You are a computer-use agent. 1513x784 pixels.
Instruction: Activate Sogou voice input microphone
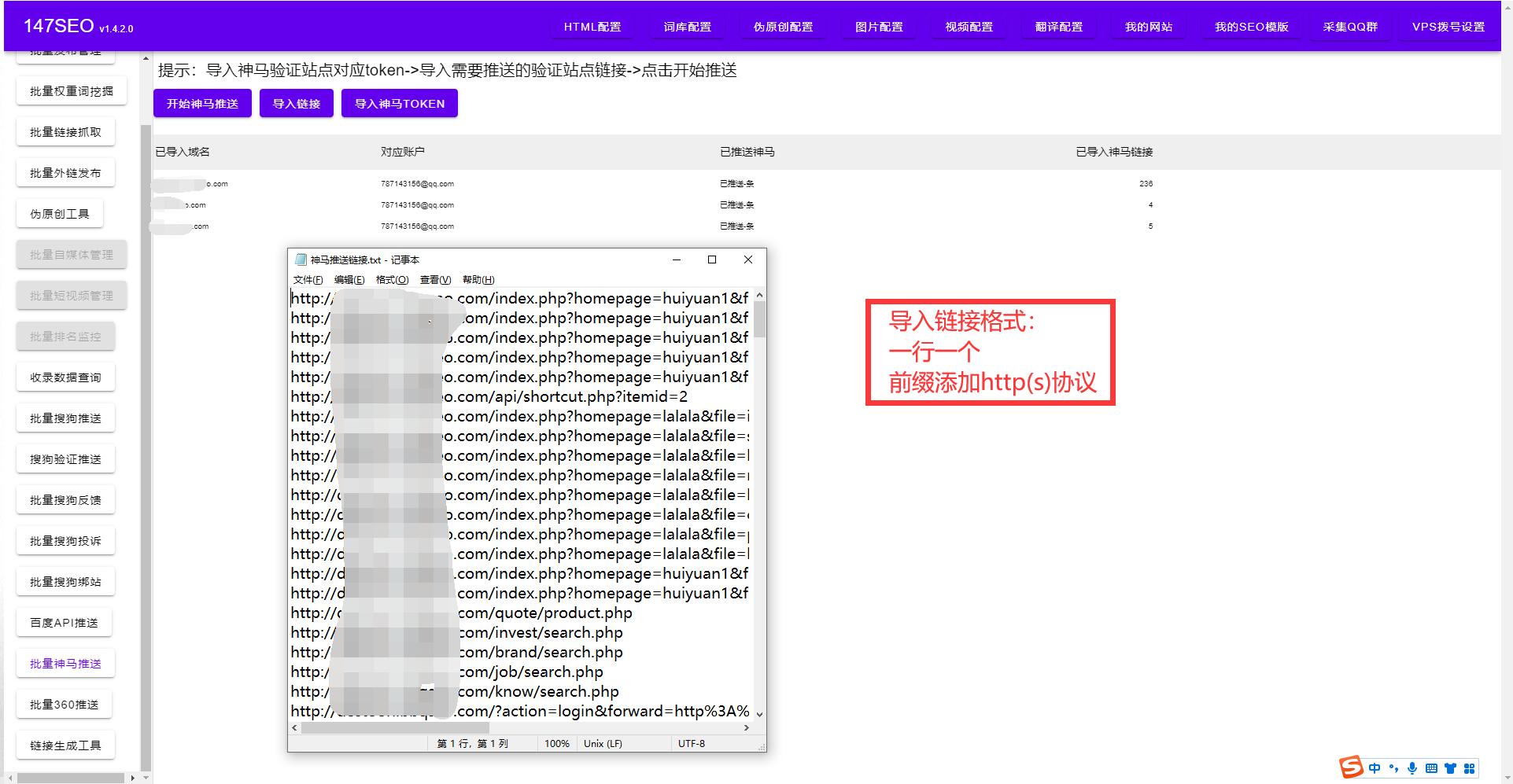1412,768
